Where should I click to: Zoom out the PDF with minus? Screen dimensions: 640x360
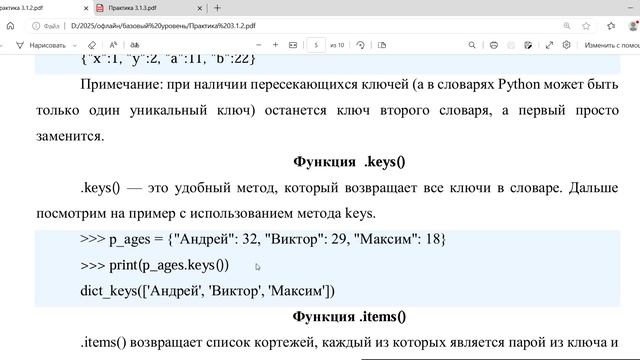click(258, 45)
